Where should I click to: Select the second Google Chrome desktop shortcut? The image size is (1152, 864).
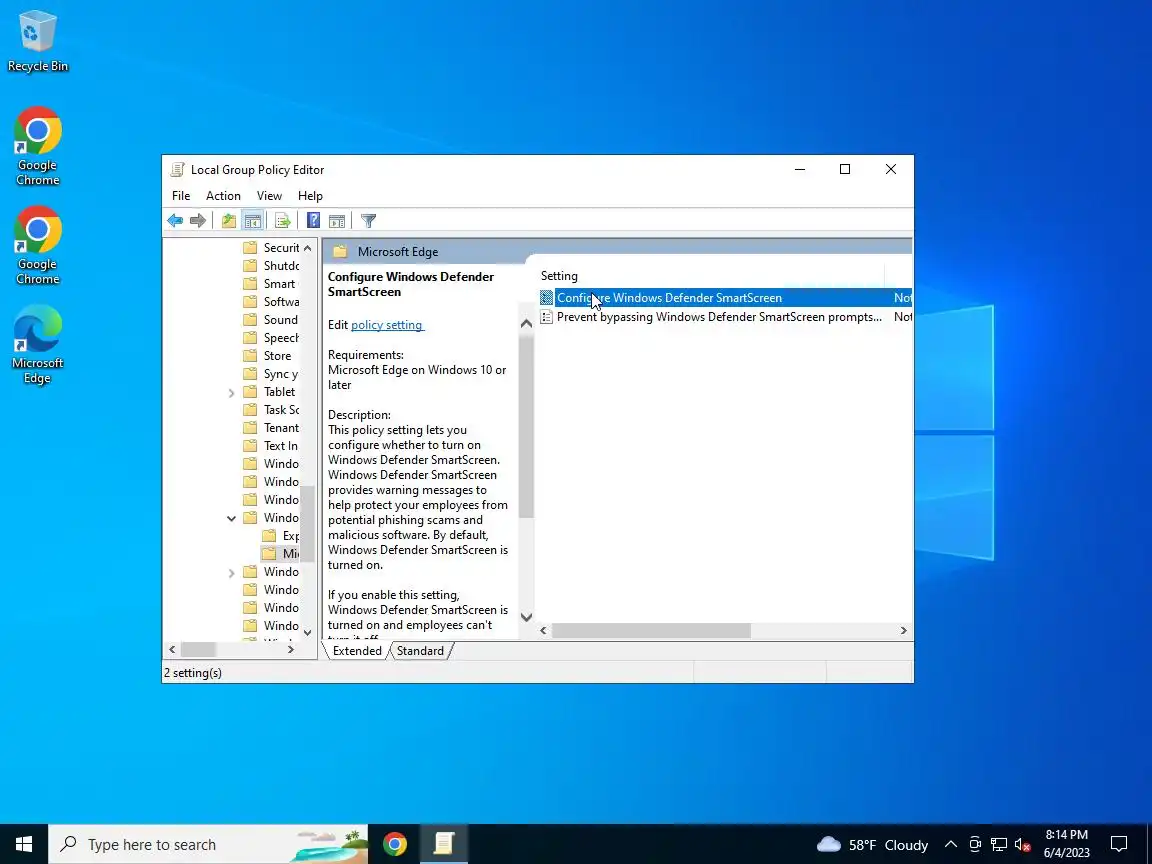37,245
